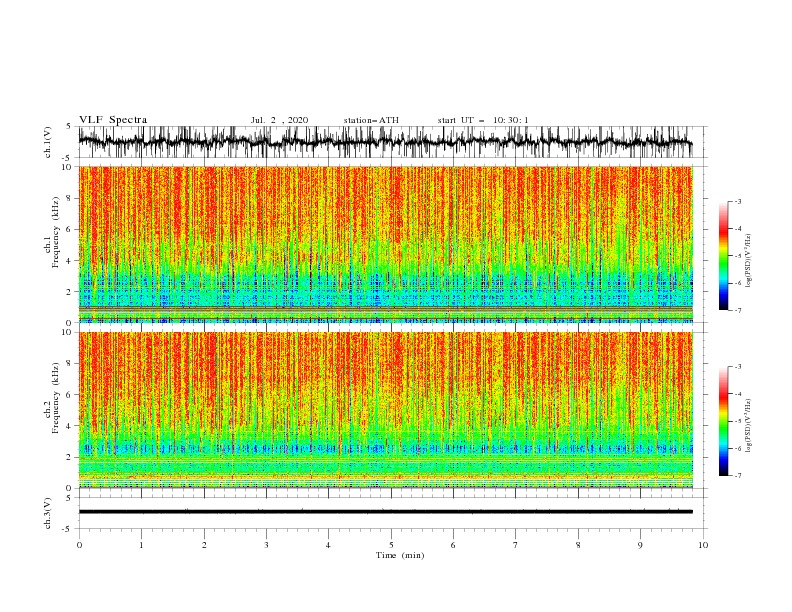Click the "ch.1(V)" axis label
The height and width of the screenshot is (612, 792).
[x=48, y=142]
